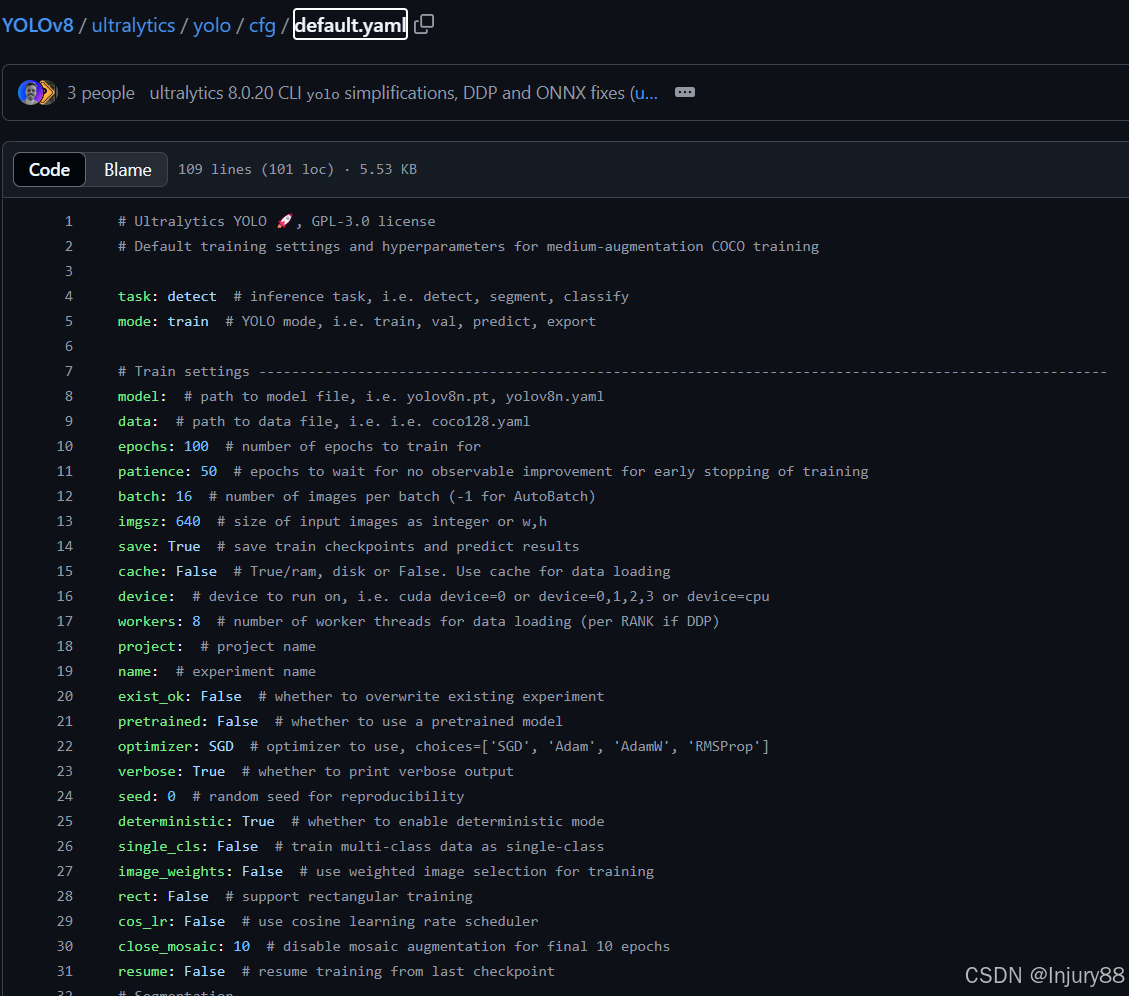Click the '# Train settings' comment
This screenshot has height=996, width=1129.
click(x=184, y=371)
